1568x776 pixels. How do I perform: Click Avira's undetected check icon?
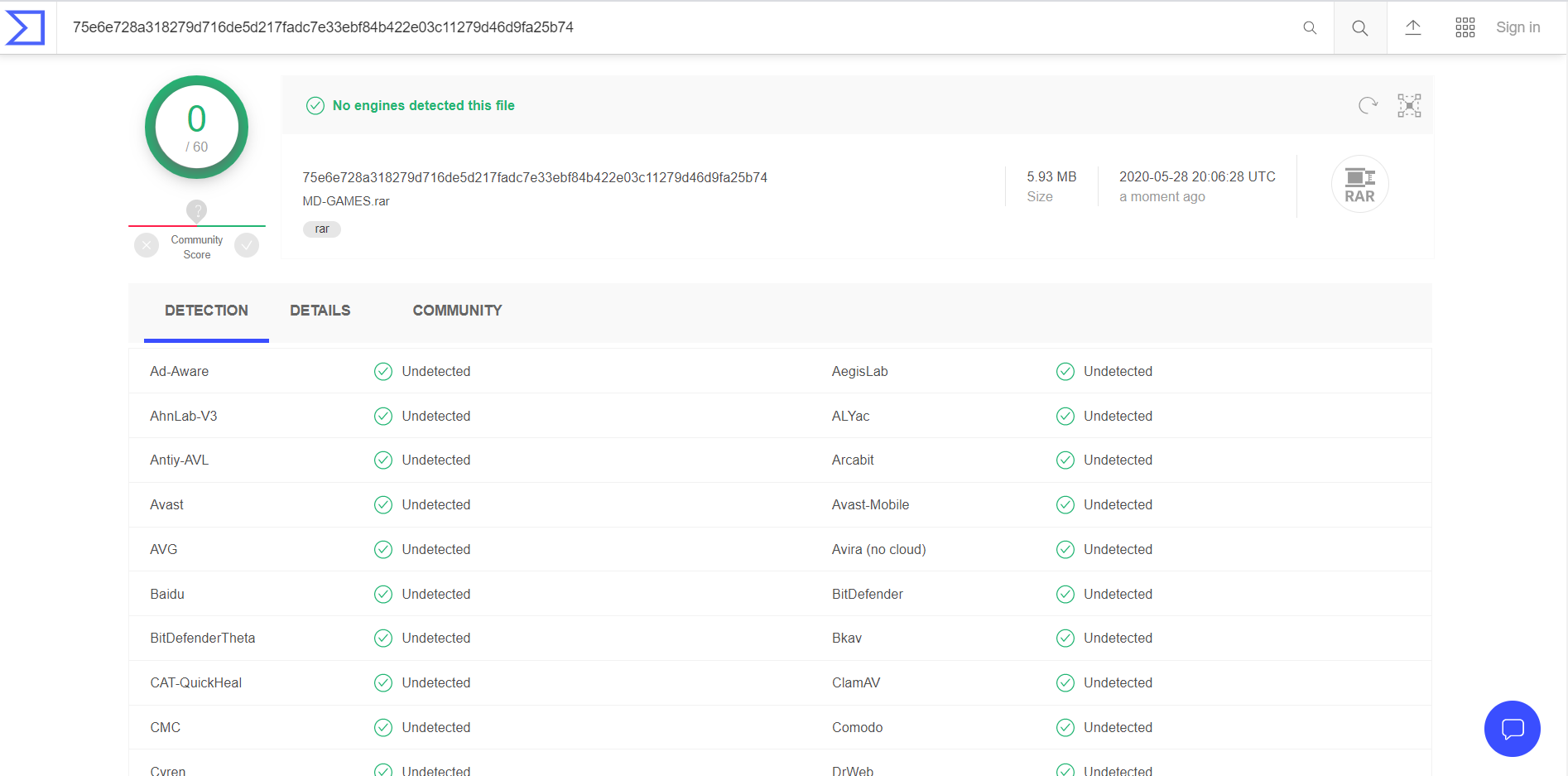click(1065, 549)
